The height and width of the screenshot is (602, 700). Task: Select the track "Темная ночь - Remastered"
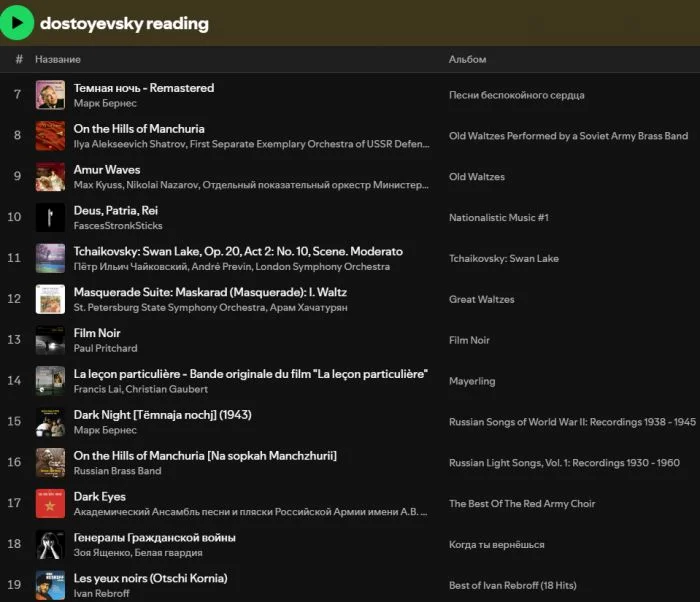tap(144, 88)
